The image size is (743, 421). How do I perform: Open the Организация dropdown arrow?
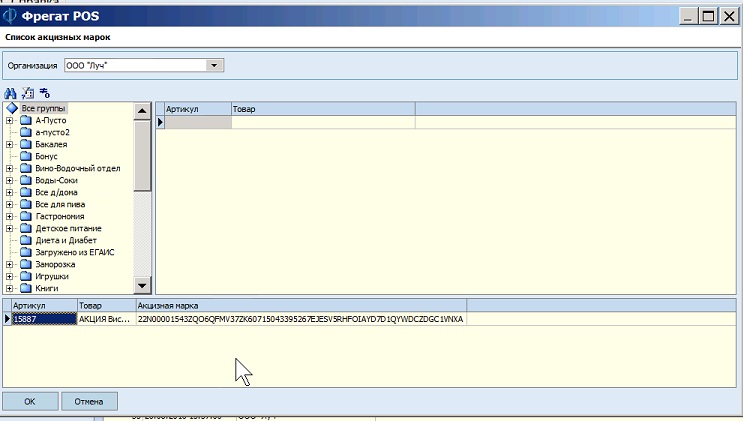click(214, 65)
